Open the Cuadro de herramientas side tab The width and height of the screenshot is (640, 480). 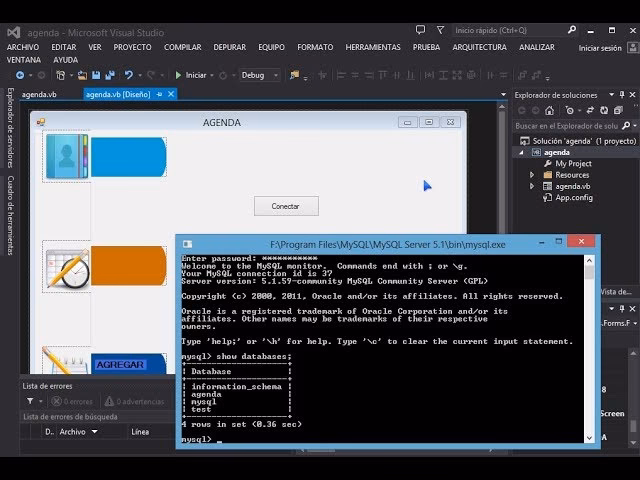pyautogui.click(x=10, y=216)
